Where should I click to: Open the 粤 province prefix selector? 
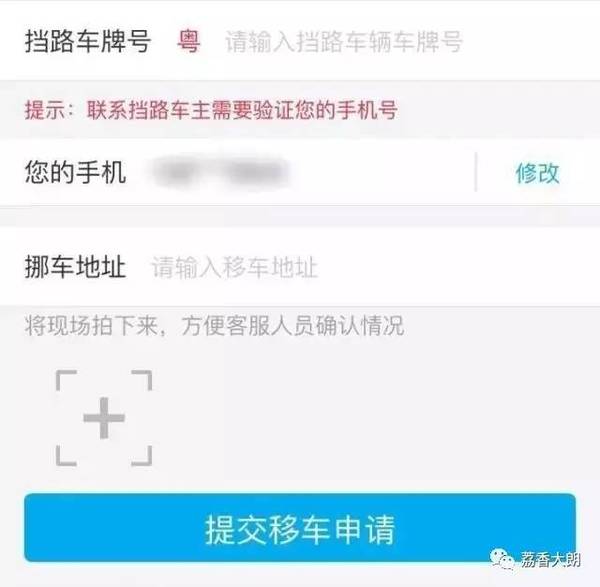point(188,41)
